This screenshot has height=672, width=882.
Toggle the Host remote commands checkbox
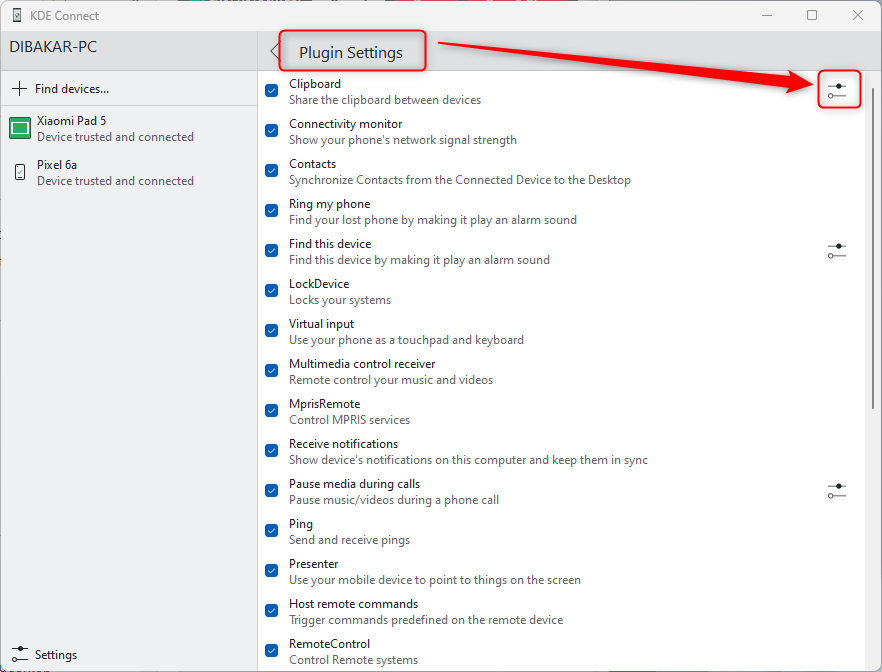click(x=272, y=611)
